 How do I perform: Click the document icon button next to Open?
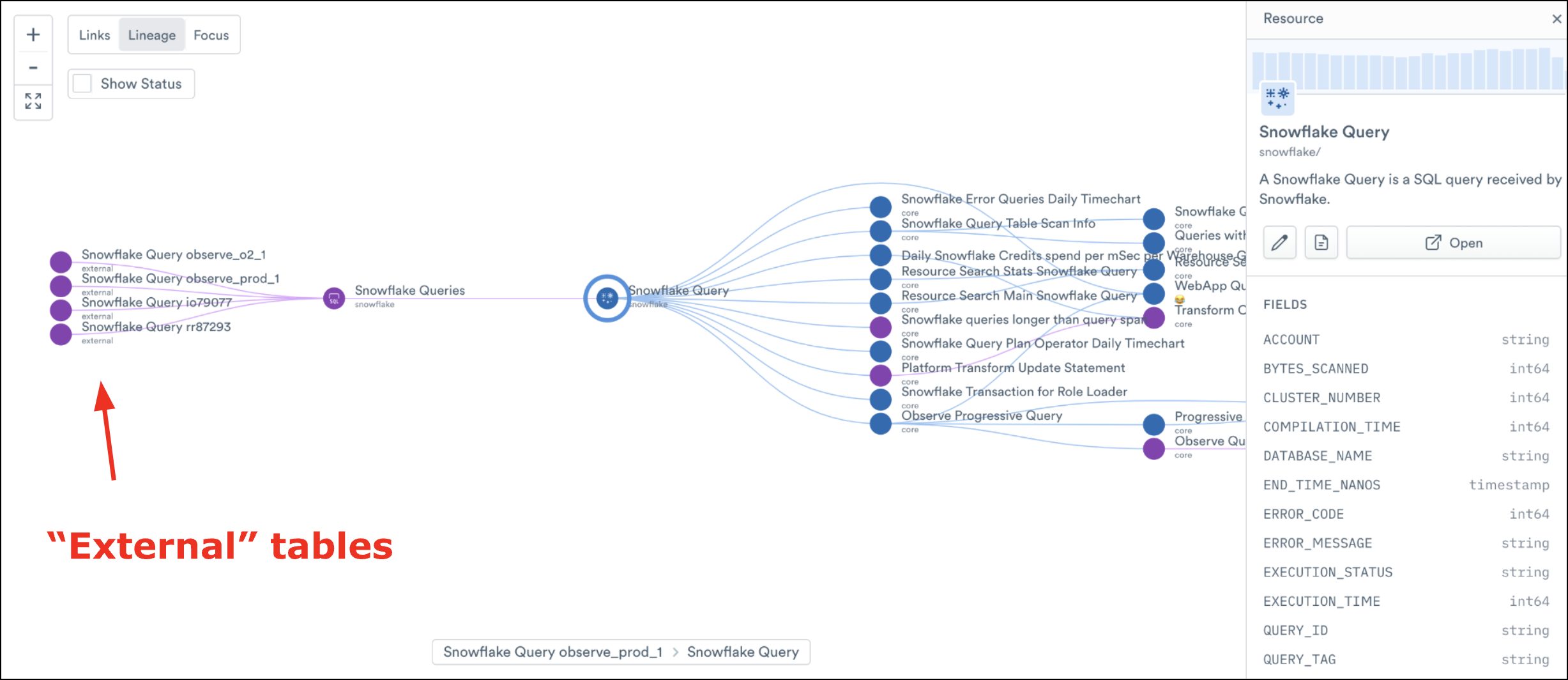coord(1321,243)
